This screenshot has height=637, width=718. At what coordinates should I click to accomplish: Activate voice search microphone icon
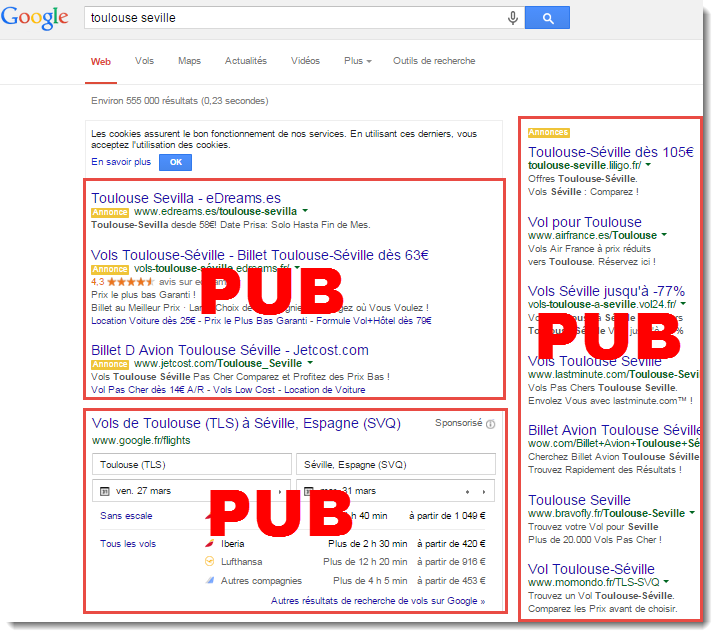point(513,18)
